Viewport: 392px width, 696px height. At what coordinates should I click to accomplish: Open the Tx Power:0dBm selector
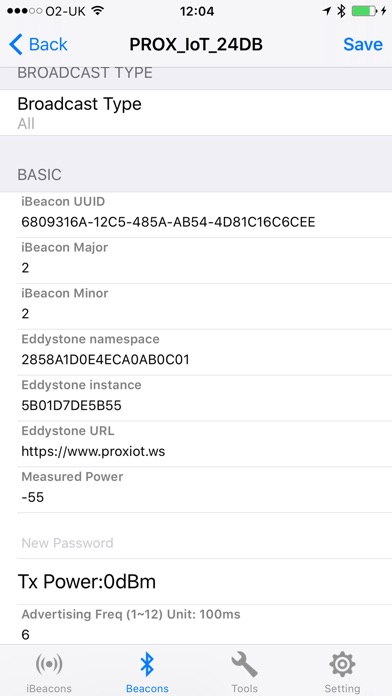pos(196,581)
